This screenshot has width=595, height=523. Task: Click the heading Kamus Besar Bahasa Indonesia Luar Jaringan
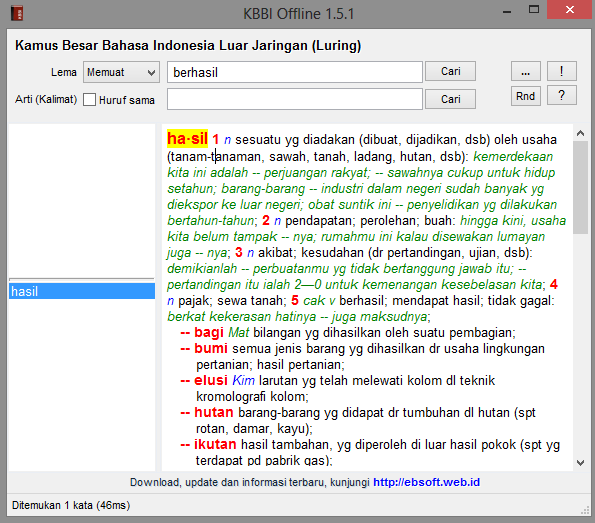click(x=188, y=46)
